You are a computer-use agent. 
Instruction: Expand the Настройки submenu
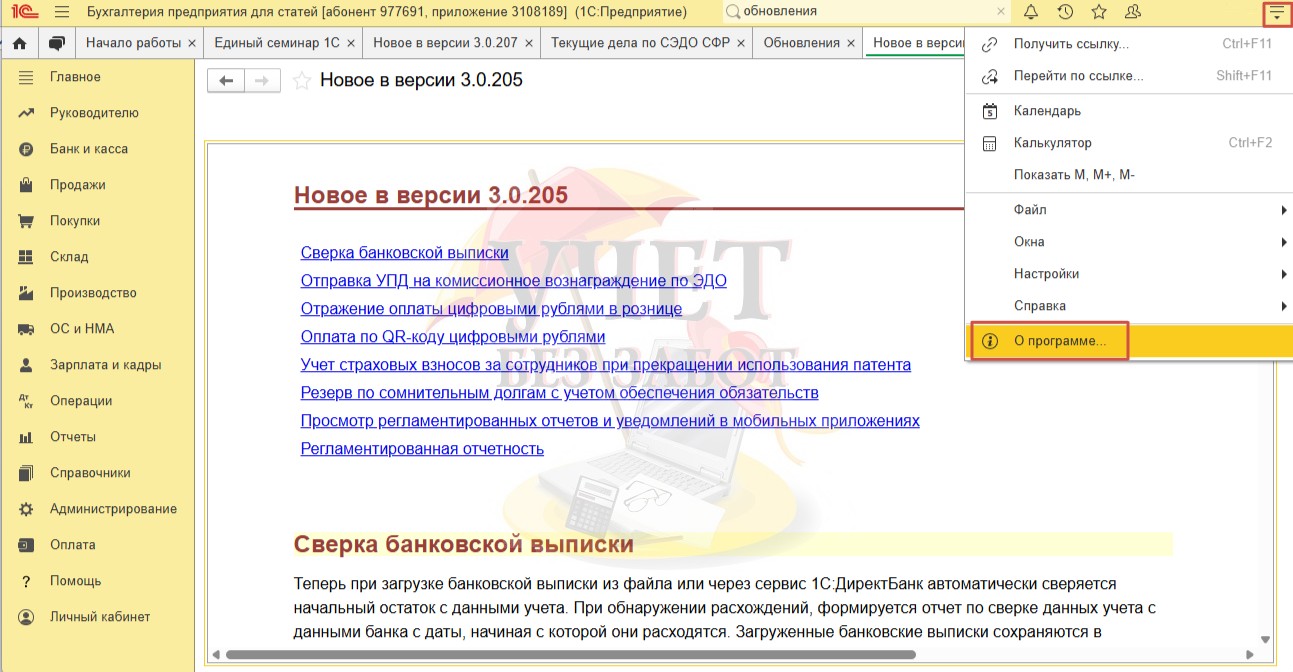pos(1129,274)
